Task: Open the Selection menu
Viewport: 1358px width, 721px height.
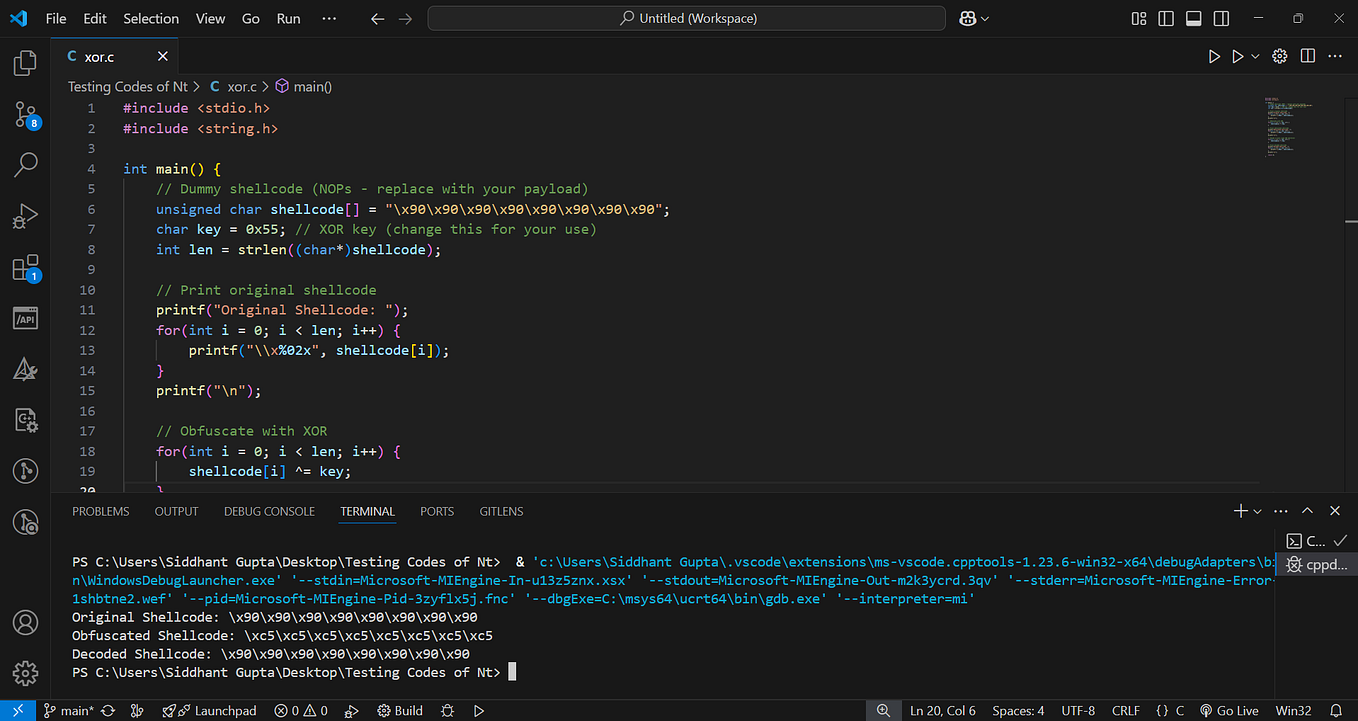Action: pos(151,18)
